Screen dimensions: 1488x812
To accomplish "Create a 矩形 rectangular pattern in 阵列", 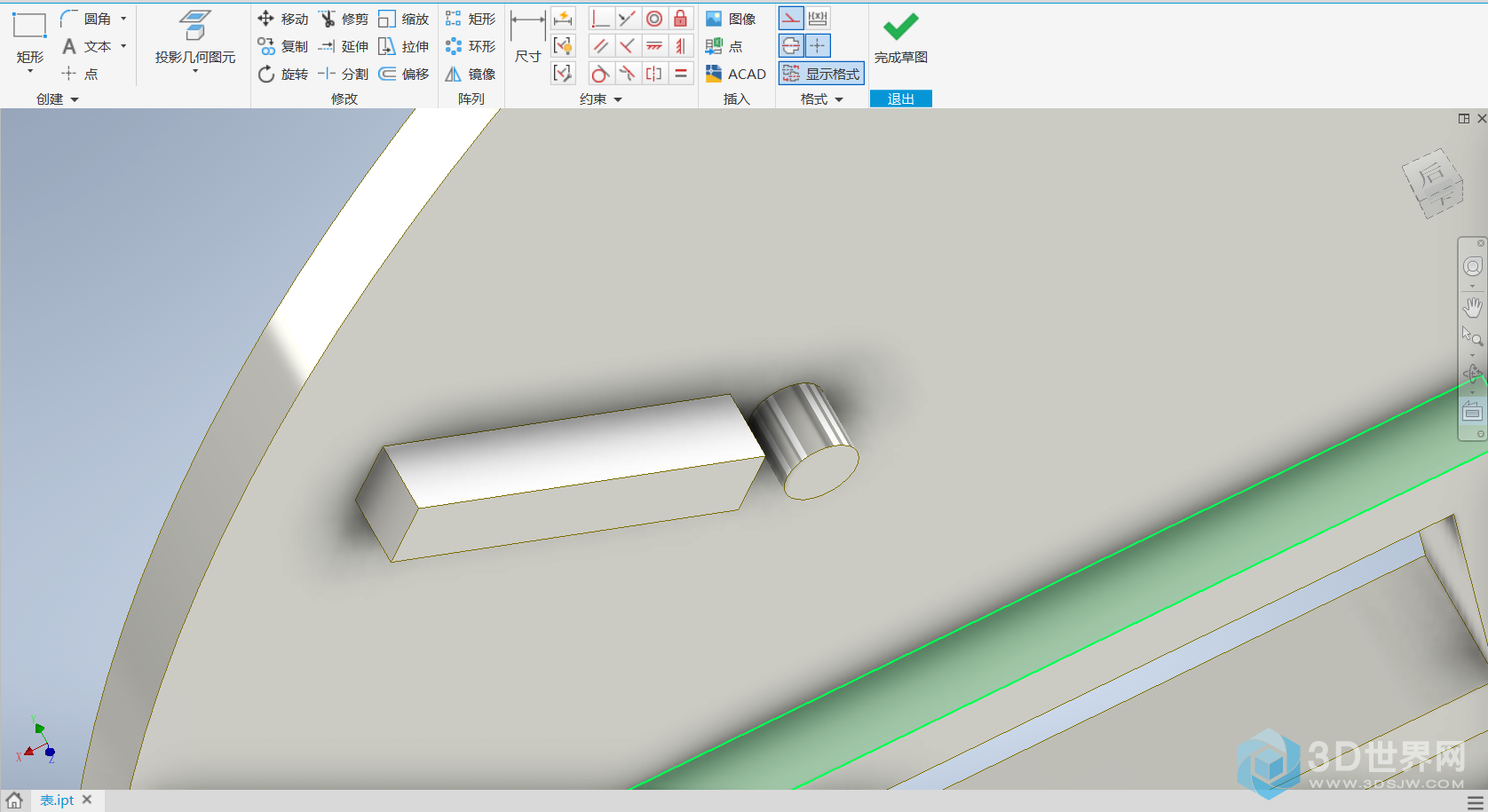I will [x=471, y=19].
